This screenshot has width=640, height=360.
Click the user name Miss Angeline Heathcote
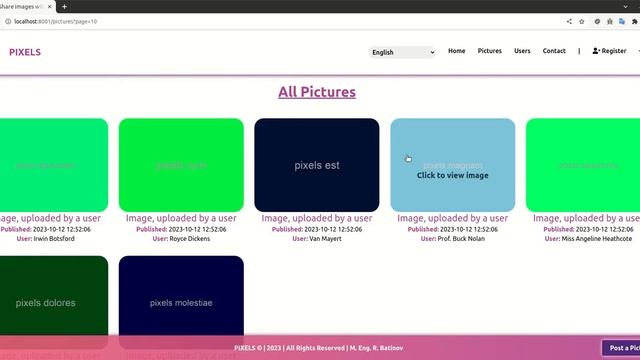coord(597,239)
